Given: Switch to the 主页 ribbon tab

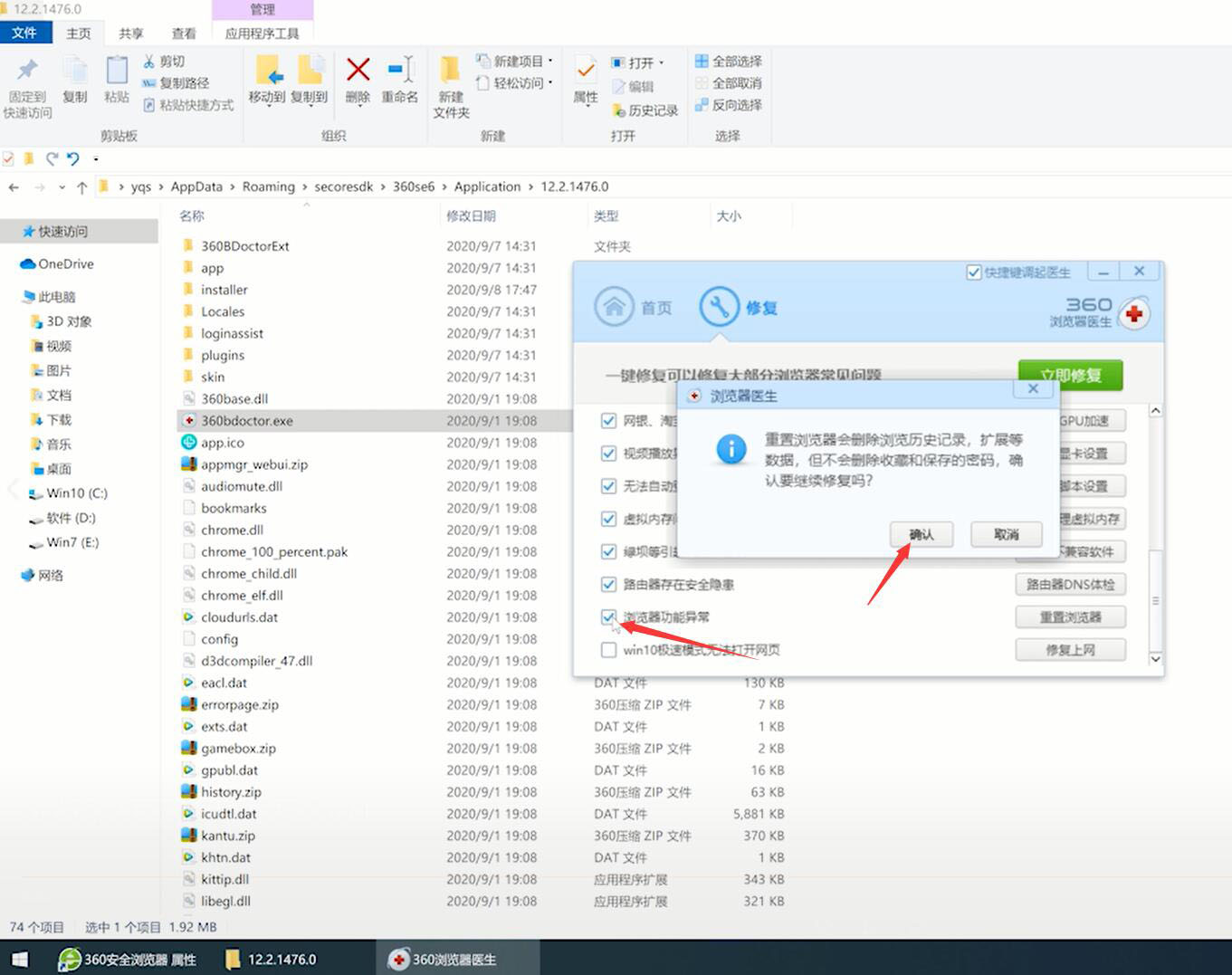Looking at the screenshot, I should (79, 33).
